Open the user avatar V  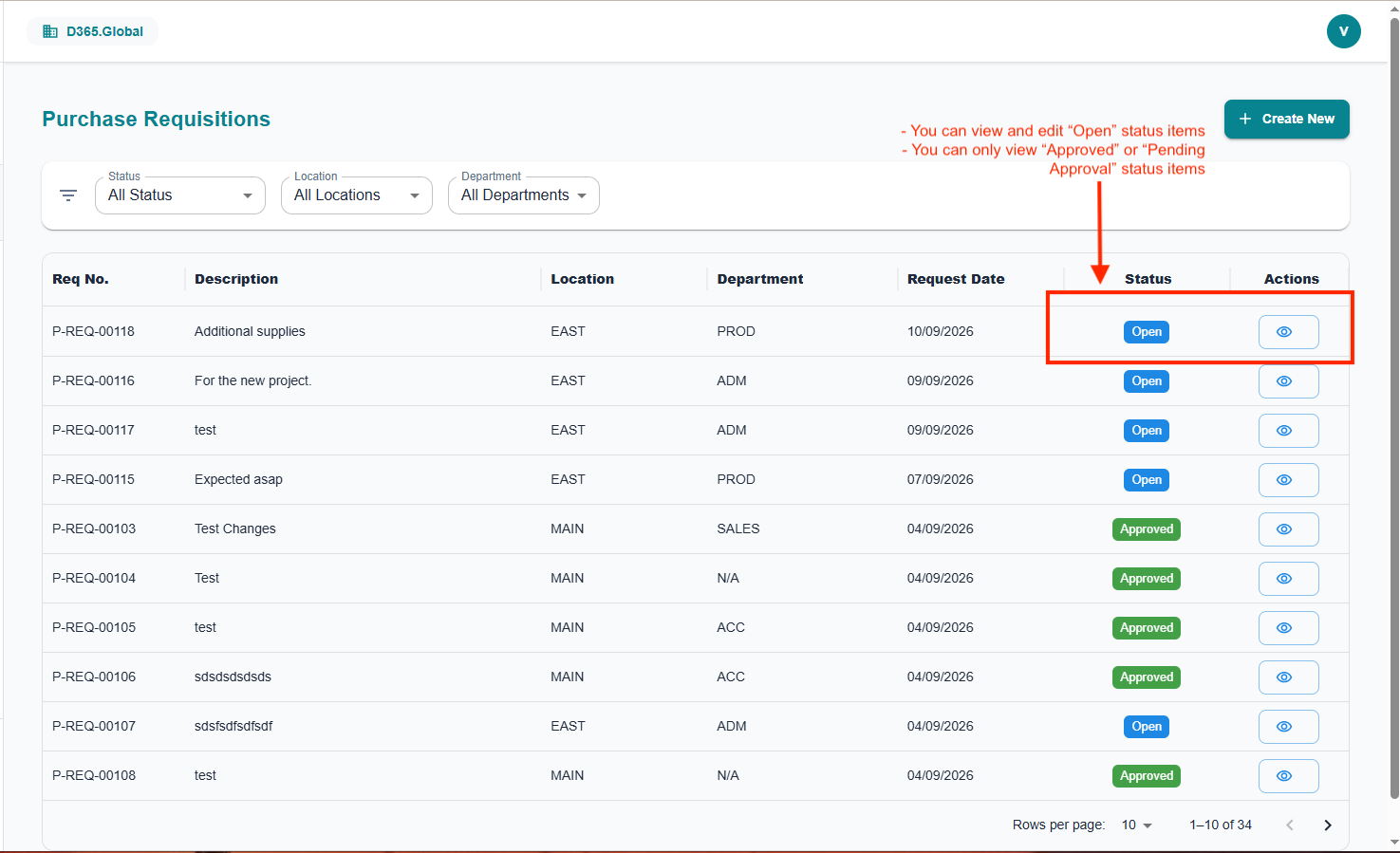click(1343, 31)
